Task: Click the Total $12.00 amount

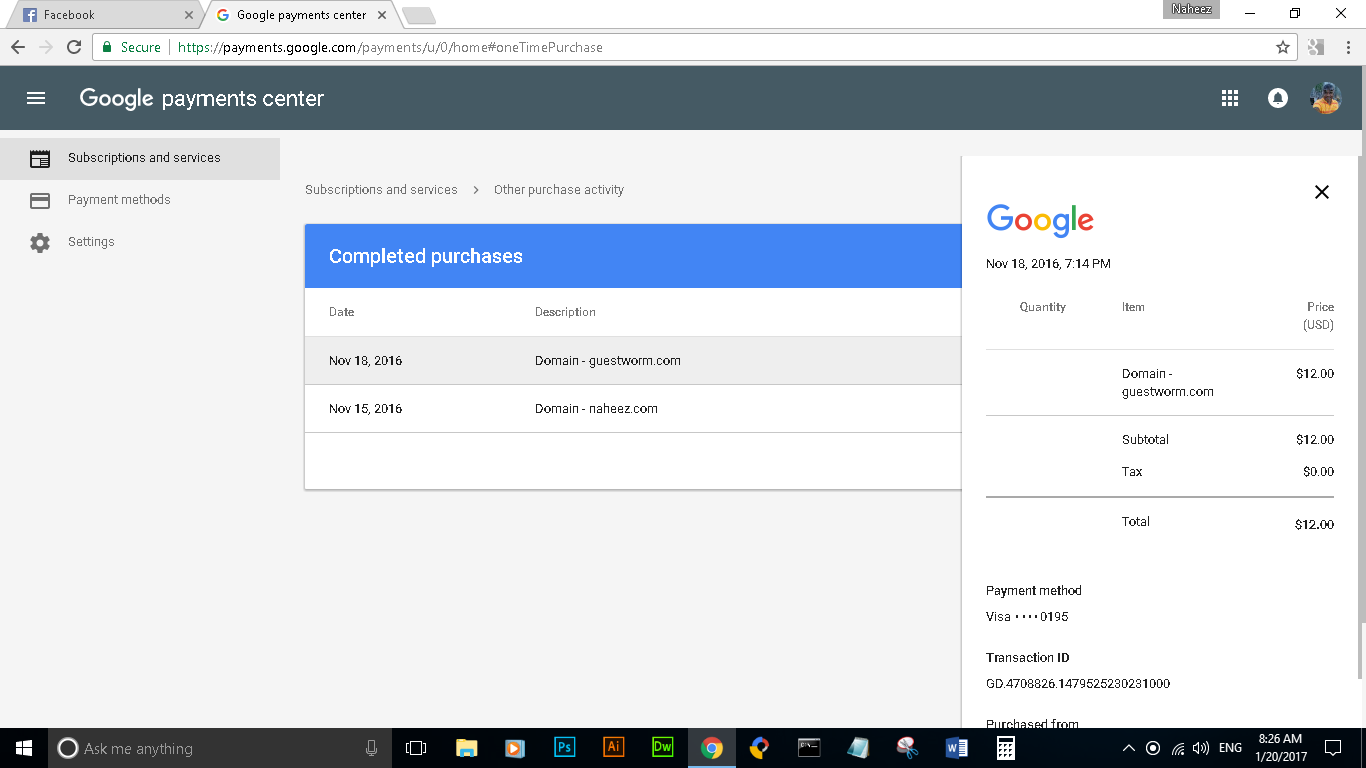Action: (x=1314, y=524)
